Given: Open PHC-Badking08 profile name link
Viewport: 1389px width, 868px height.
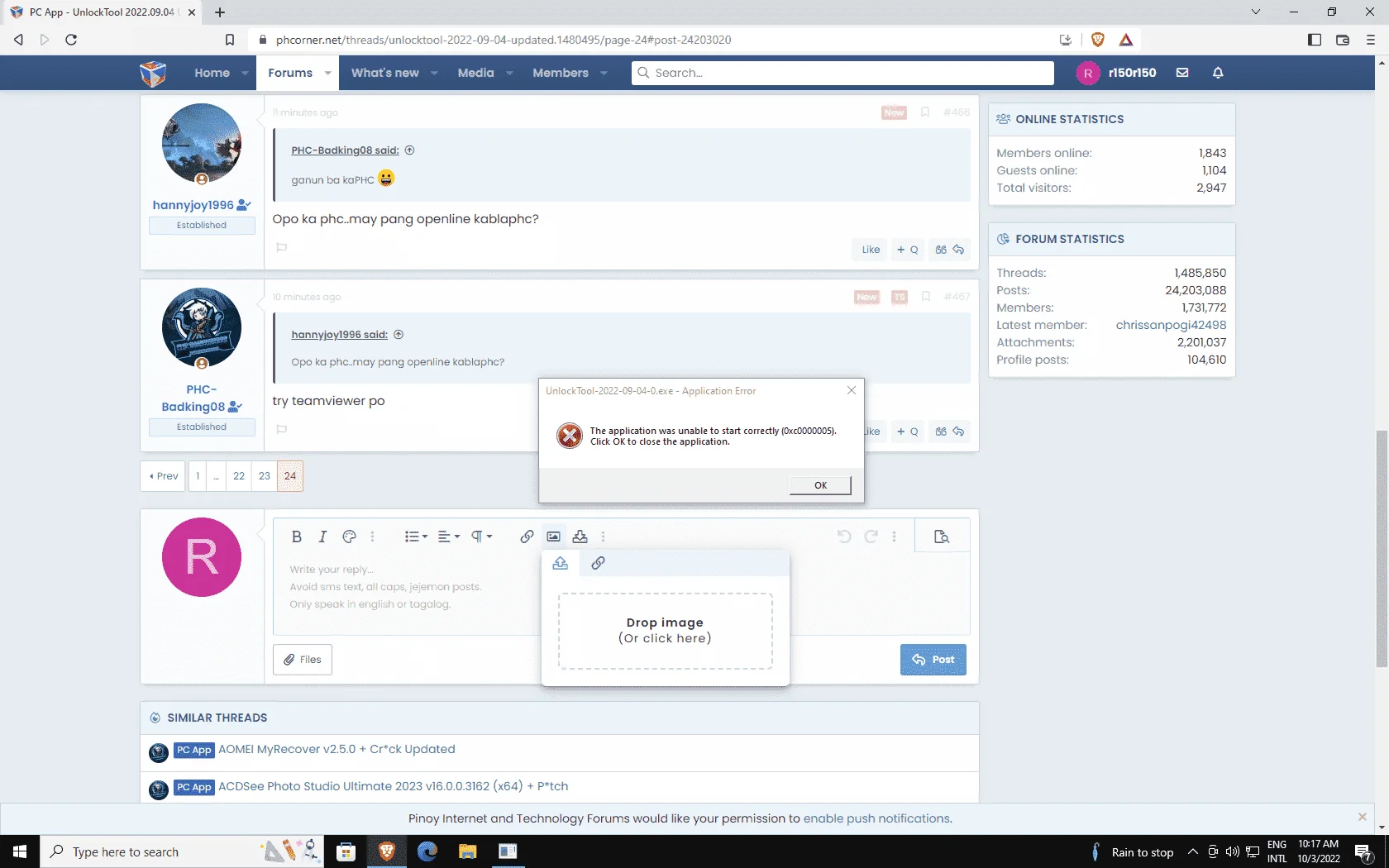Looking at the screenshot, I should pos(193,398).
